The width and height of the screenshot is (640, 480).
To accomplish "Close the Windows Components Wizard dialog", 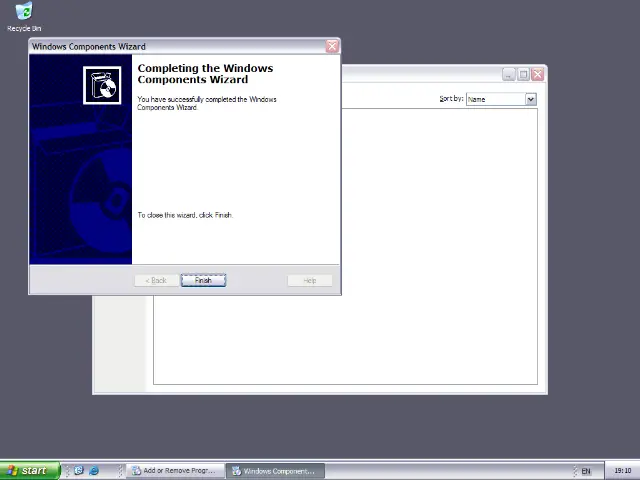I will click(x=332, y=46).
